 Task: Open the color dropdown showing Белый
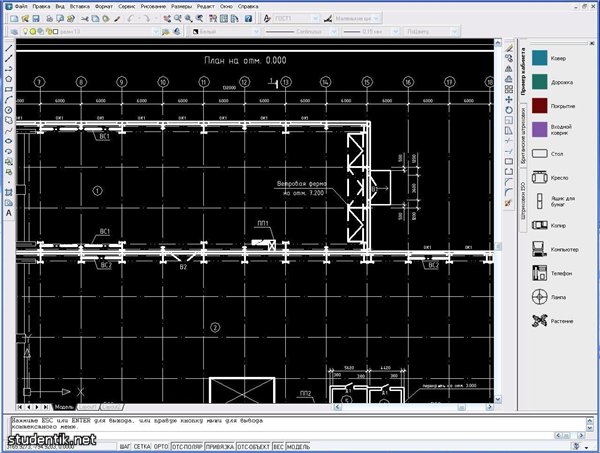226,32
